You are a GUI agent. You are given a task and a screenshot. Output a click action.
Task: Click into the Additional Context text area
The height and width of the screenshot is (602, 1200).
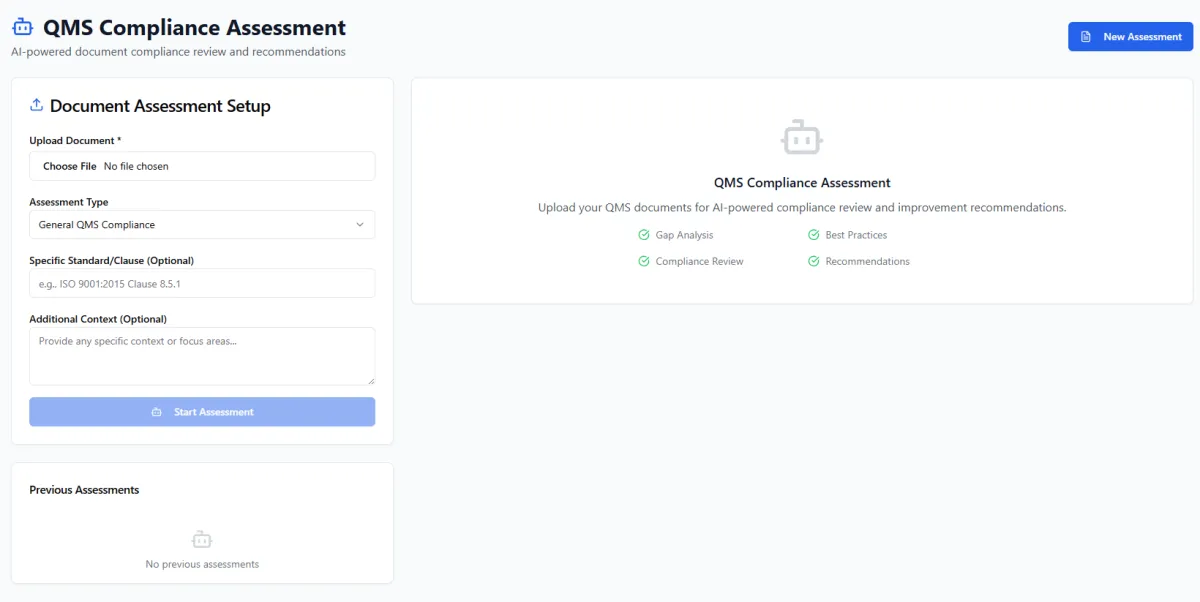tap(202, 356)
